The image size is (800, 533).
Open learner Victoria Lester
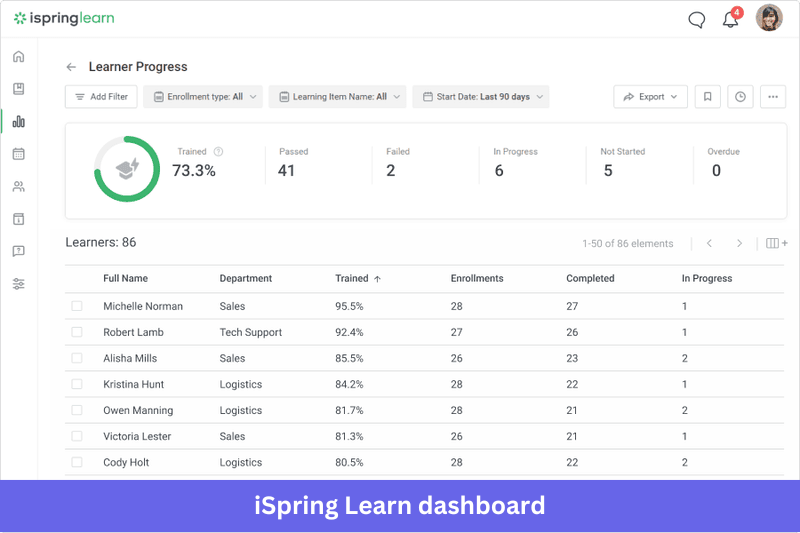[x=137, y=436]
